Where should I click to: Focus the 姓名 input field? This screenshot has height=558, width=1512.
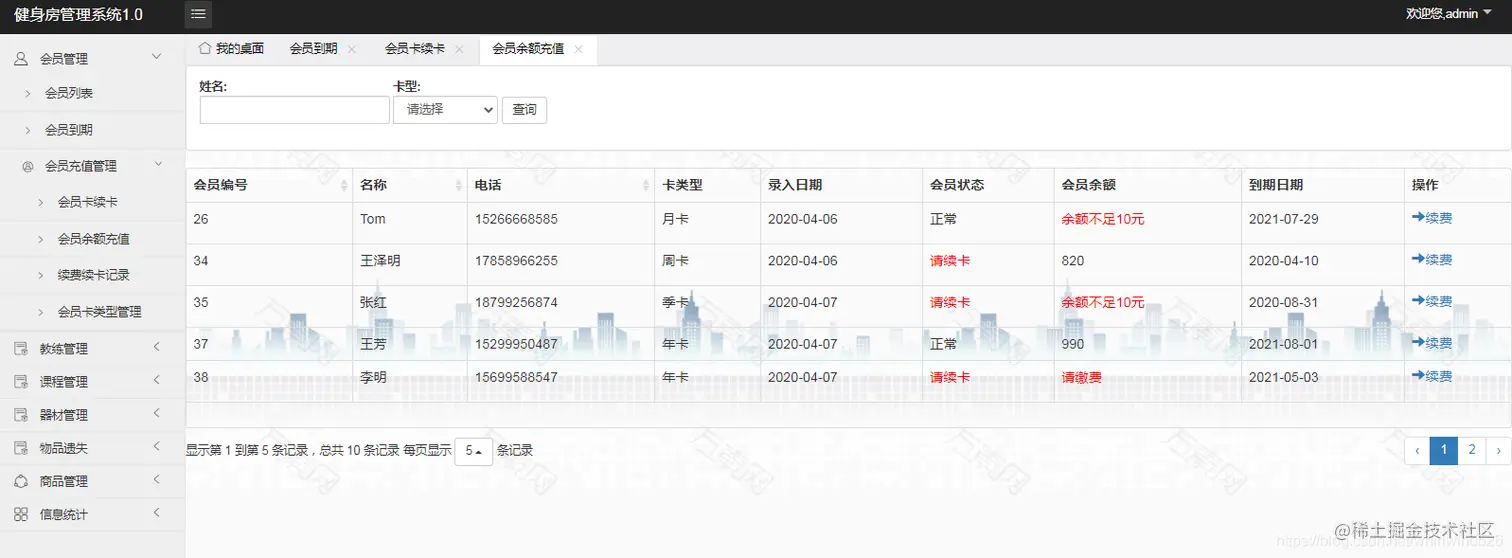click(295, 110)
